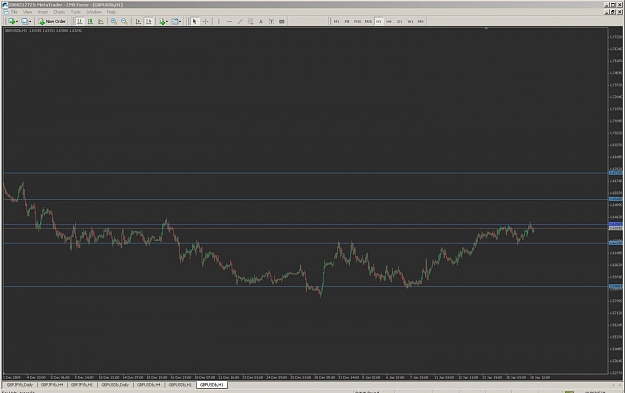Select the crosshair tool

[x=205, y=22]
